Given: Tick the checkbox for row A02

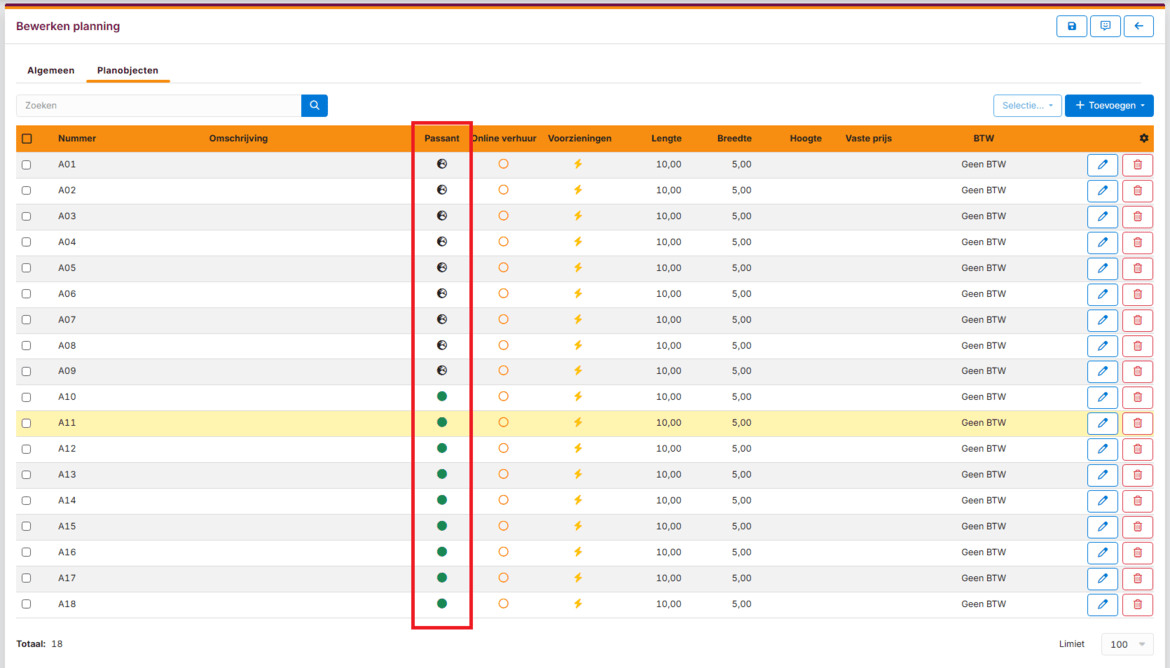Looking at the screenshot, I should pos(27,190).
